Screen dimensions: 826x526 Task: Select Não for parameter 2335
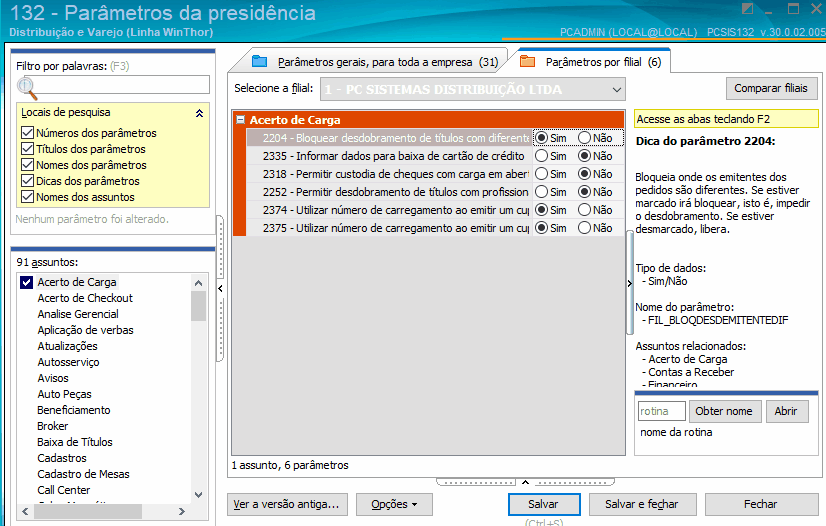584,156
